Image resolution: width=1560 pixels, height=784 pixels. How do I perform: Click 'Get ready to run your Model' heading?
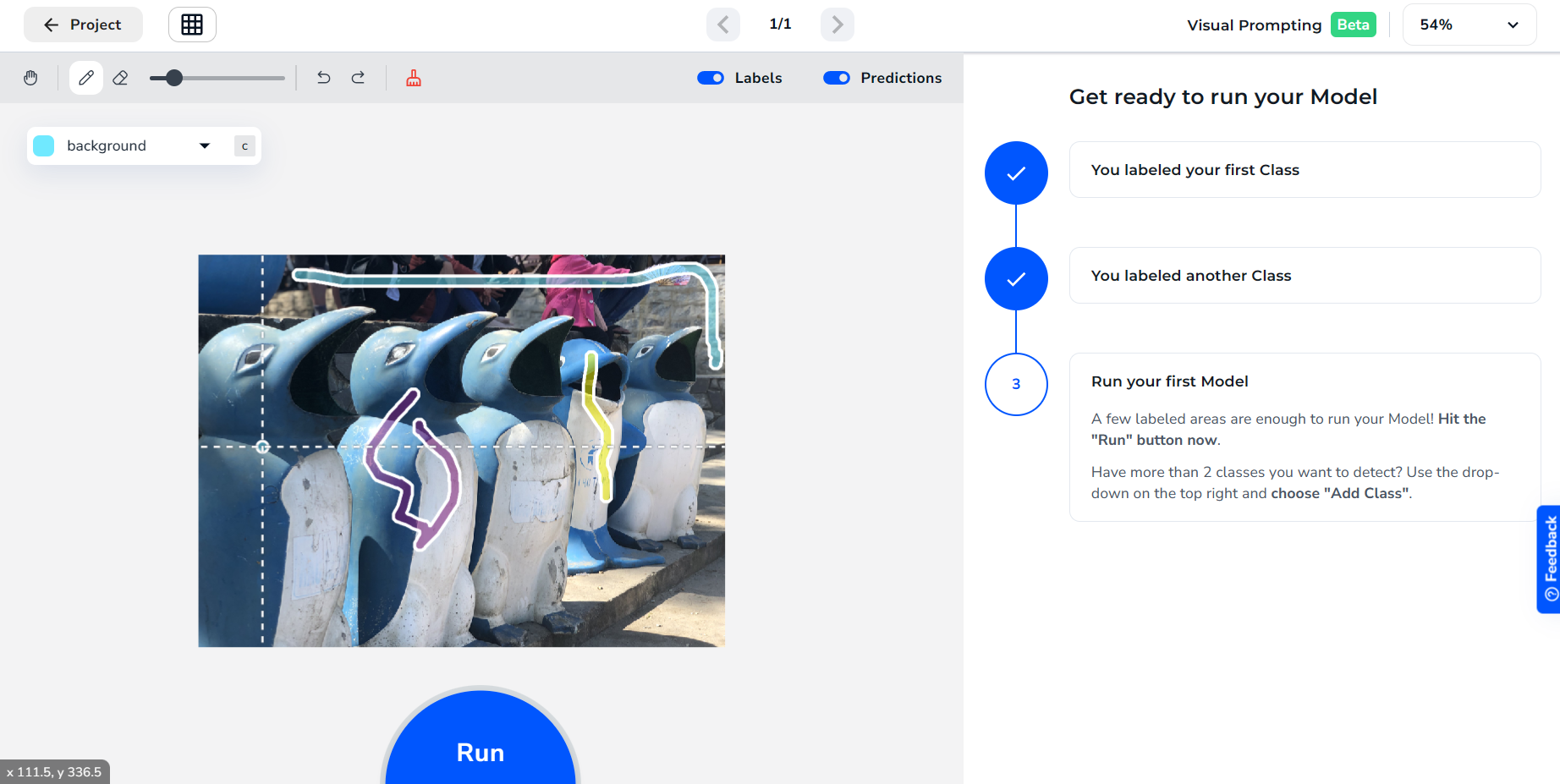(1222, 96)
